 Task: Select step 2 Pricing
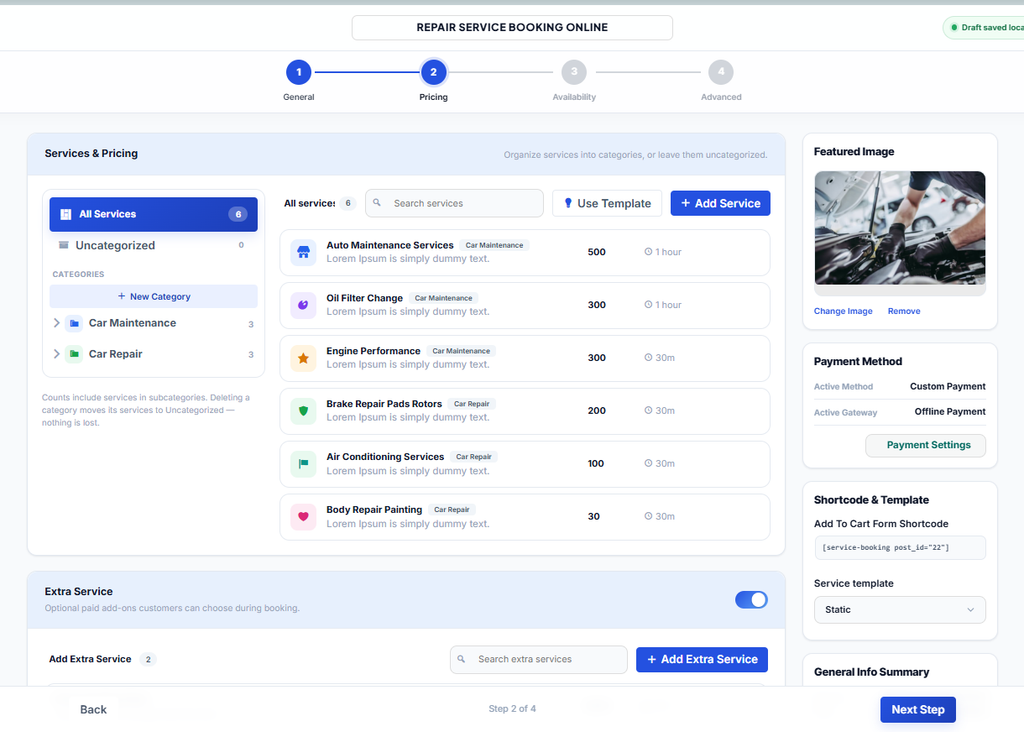pyautogui.click(x=434, y=72)
